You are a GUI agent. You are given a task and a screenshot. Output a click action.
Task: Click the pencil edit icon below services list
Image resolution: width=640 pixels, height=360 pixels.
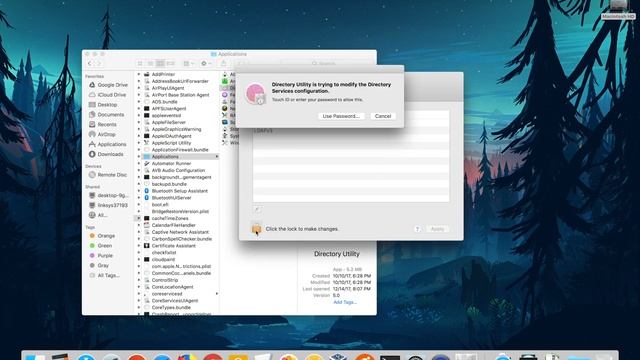257,209
